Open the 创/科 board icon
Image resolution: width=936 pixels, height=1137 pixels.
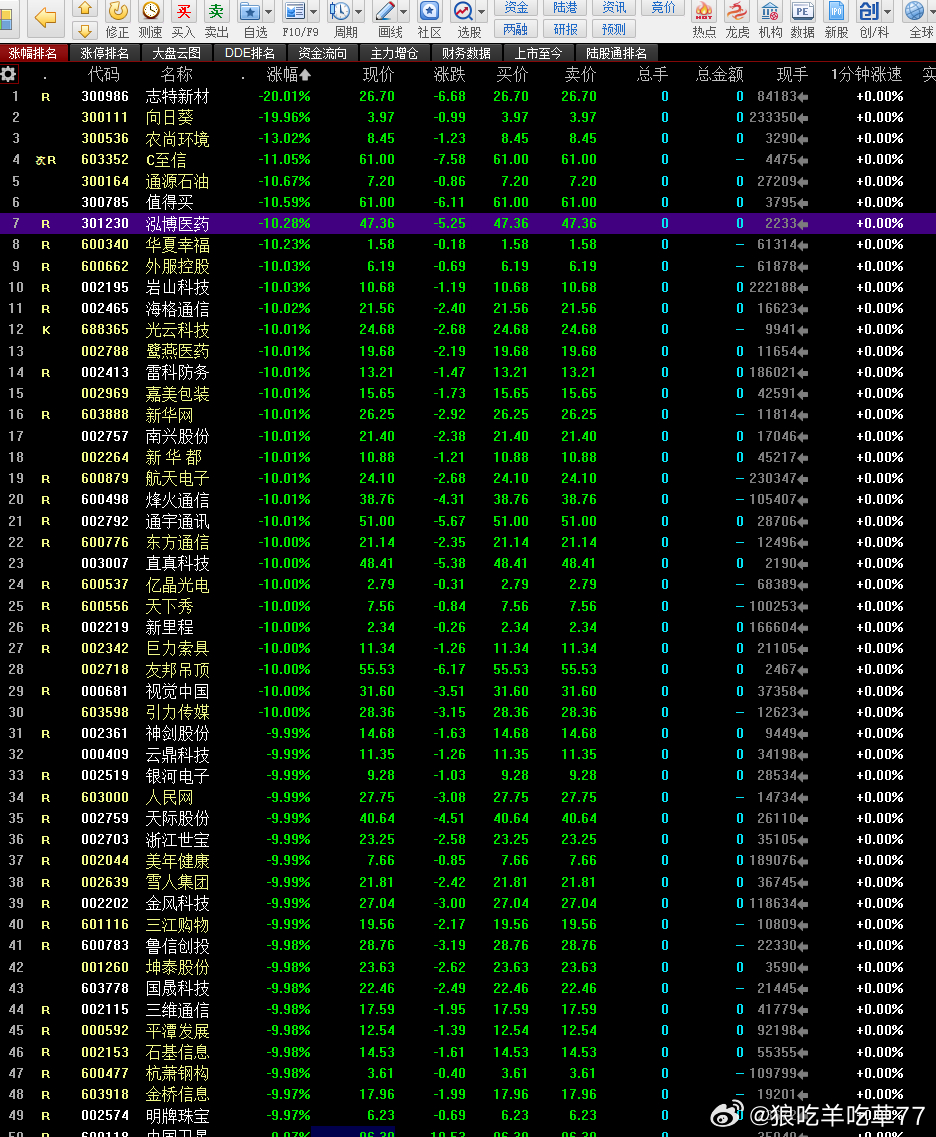pyautogui.click(x=870, y=20)
